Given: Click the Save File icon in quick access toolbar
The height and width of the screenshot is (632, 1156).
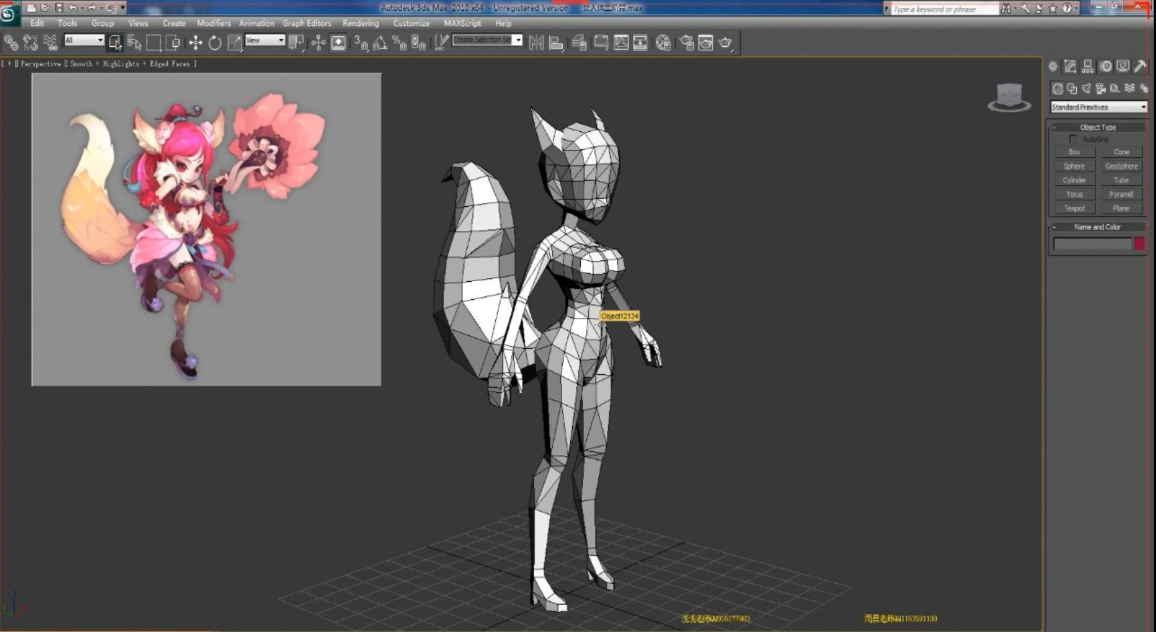Looking at the screenshot, I should click(x=59, y=7).
